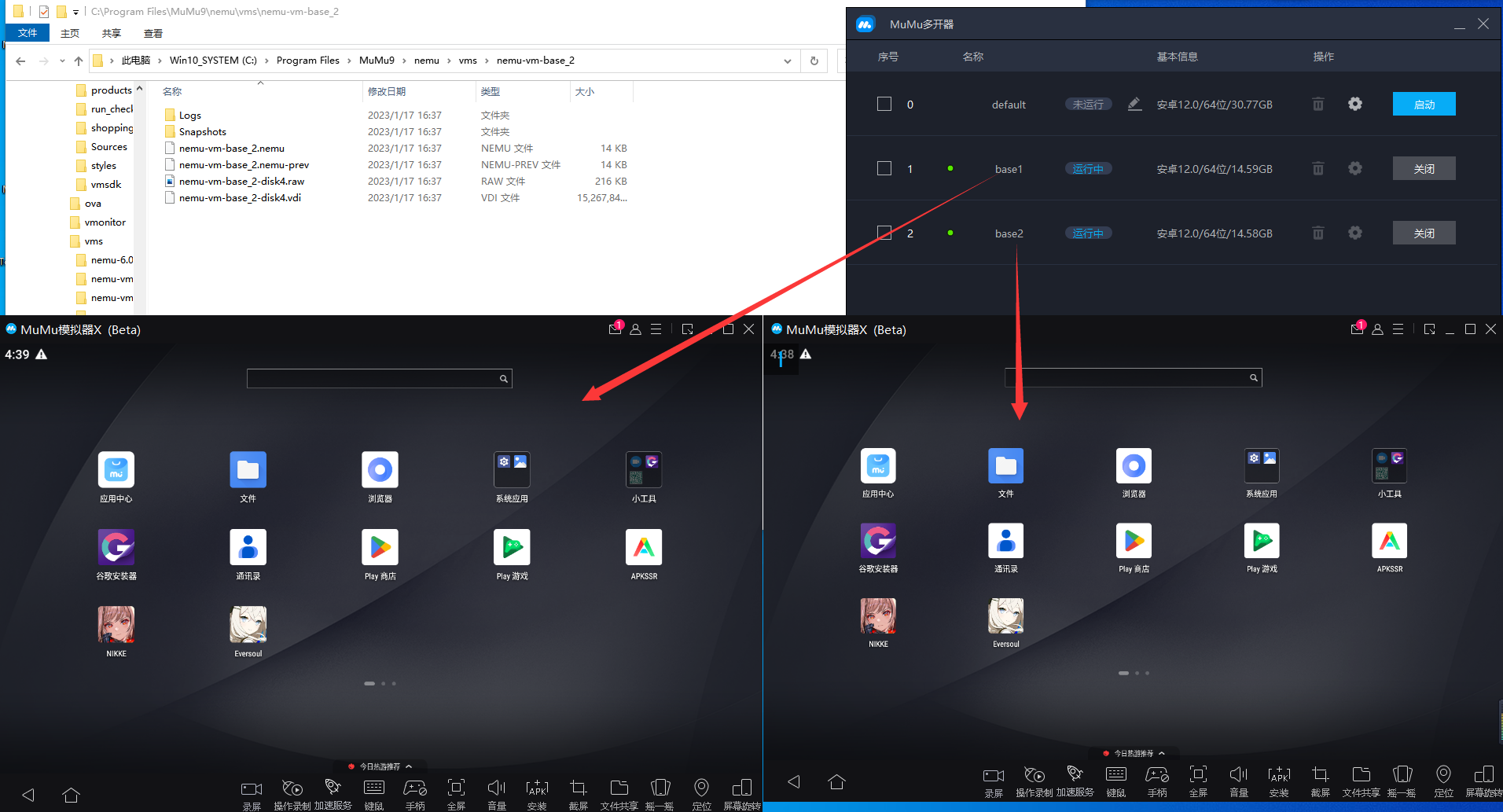Image resolution: width=1503 pixels, height=812 pixels.
Task: Sort files by 类型 column header
Action: click(x=523, y=92)
